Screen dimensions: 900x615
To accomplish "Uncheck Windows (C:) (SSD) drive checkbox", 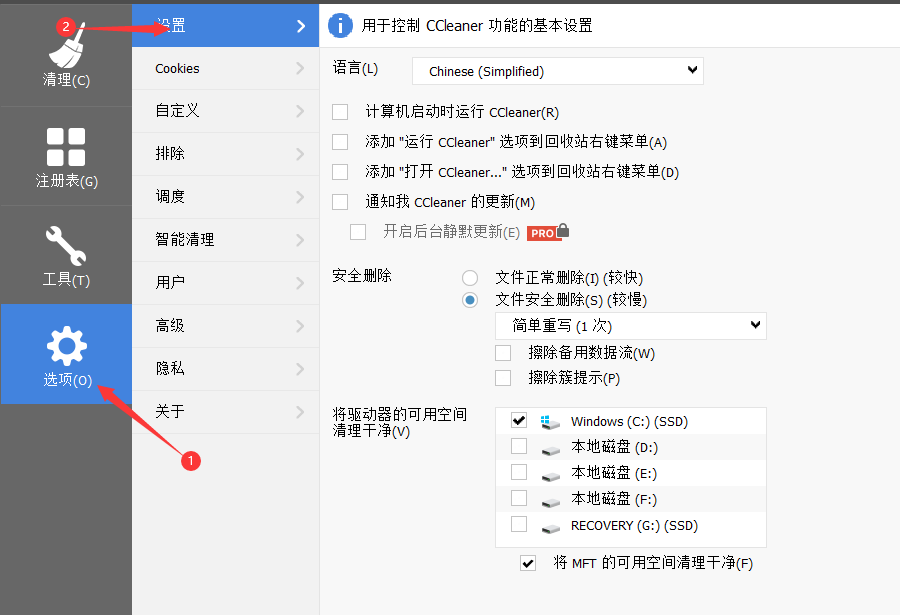I will [x=519, y=420].
